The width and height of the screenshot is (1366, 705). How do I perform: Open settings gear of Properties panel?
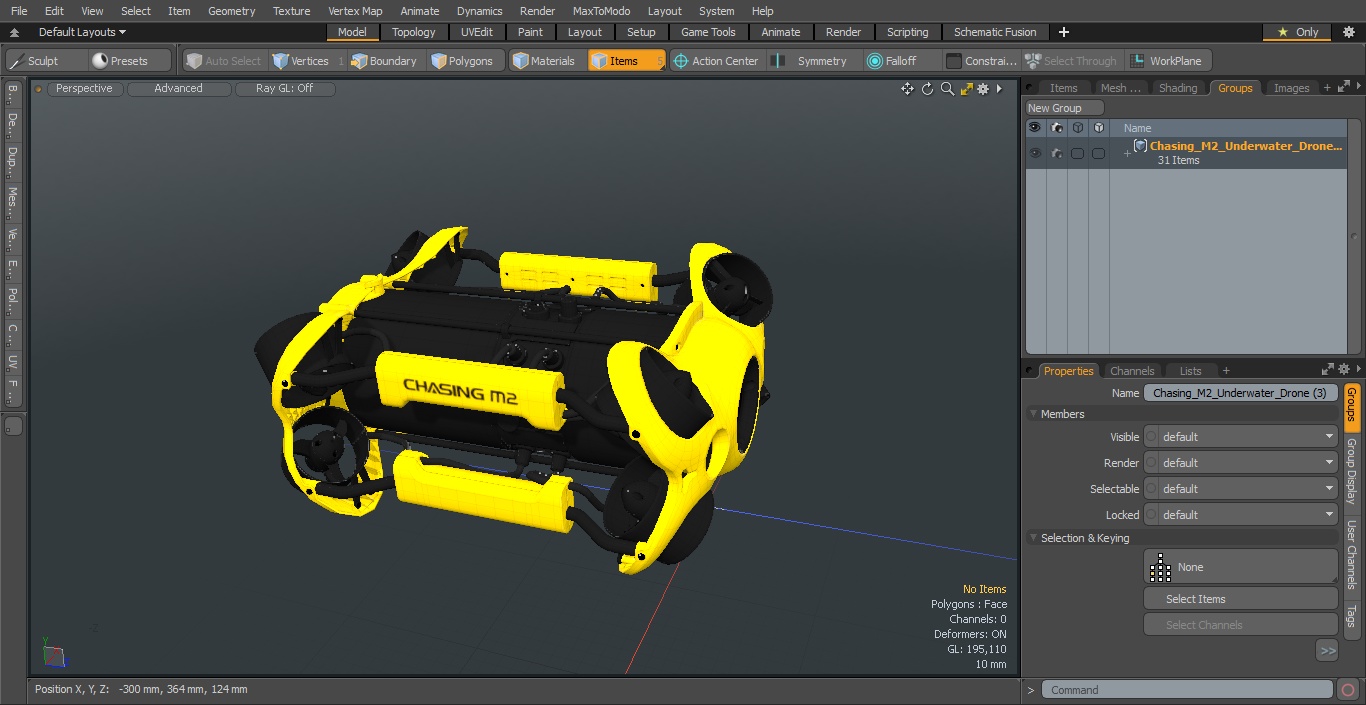click(1345, 370)
